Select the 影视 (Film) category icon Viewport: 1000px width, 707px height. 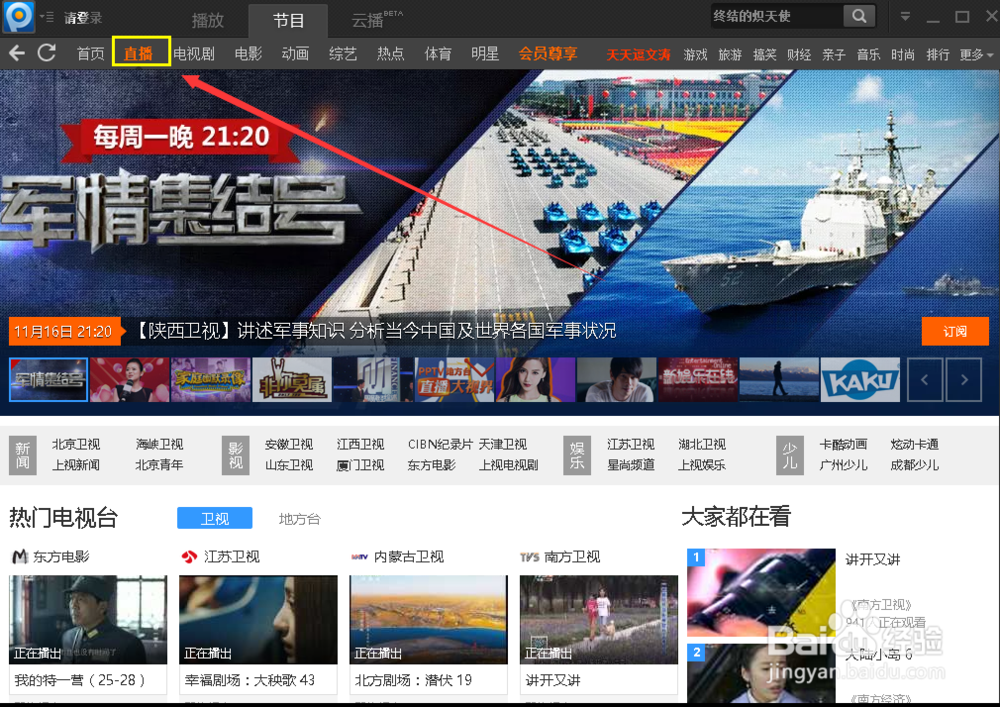pos(234,454)
